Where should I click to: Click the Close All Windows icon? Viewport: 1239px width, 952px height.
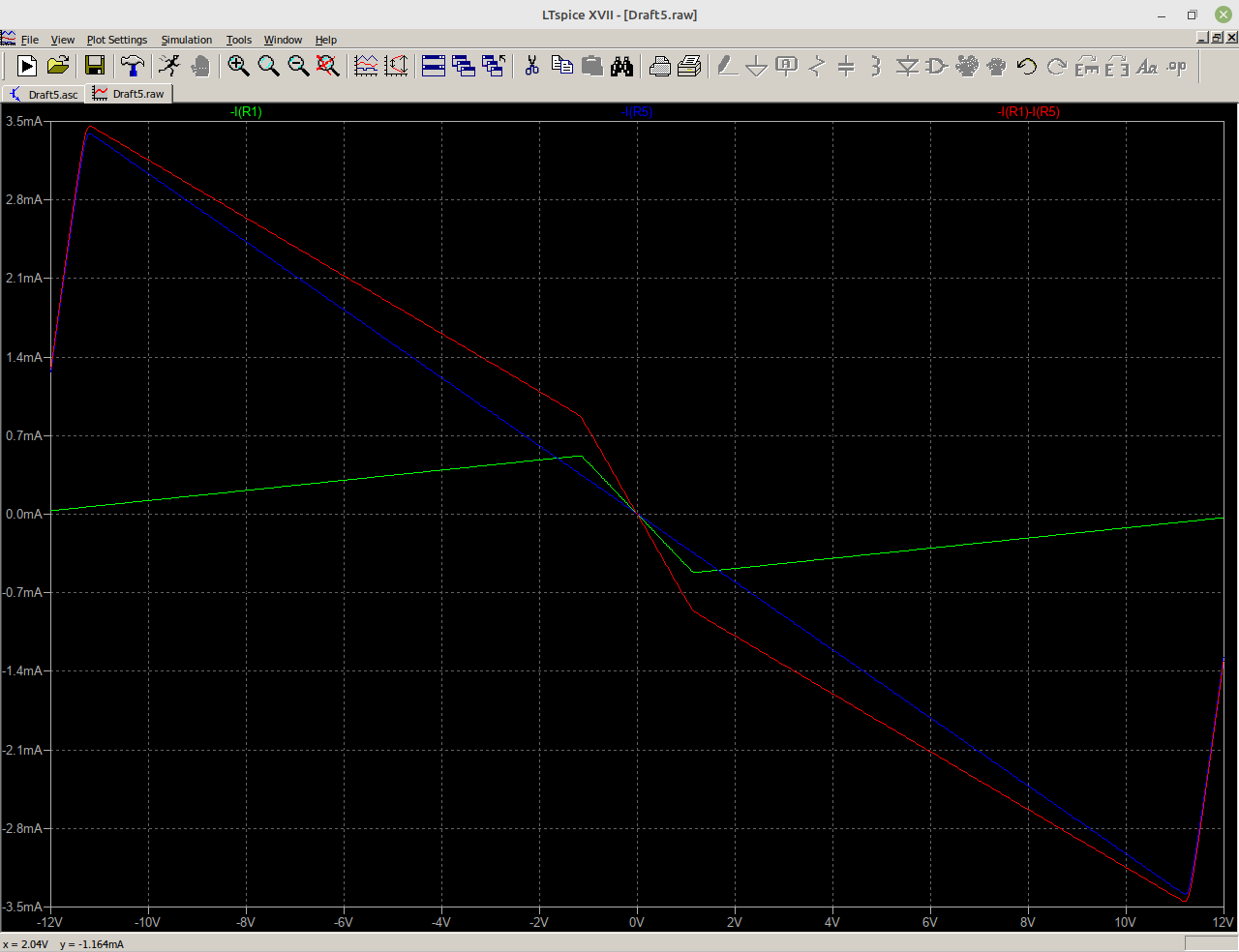click(x=494, y=66)
